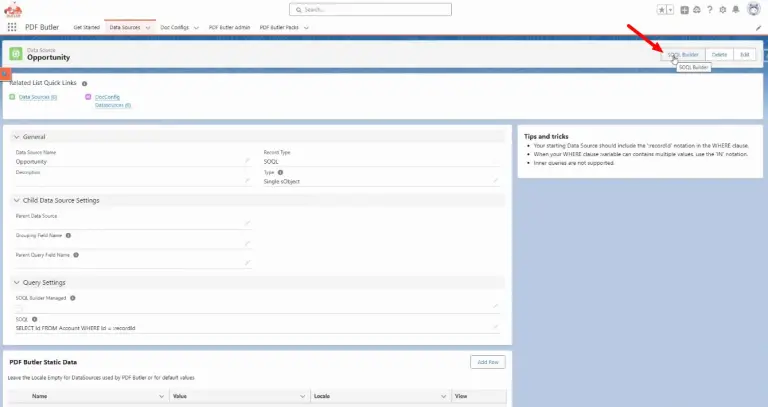Show help info for Grouping Field Name
Image resolution: width=768 pixels, height=407 pixels.
pyautogui.click(x=69, y=236)
